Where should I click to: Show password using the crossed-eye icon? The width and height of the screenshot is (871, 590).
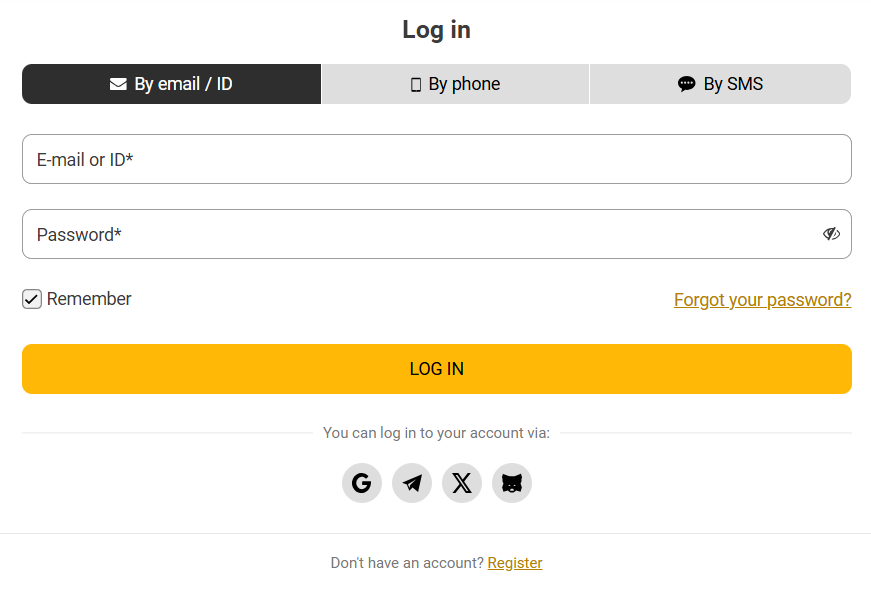tap(831, 234)
